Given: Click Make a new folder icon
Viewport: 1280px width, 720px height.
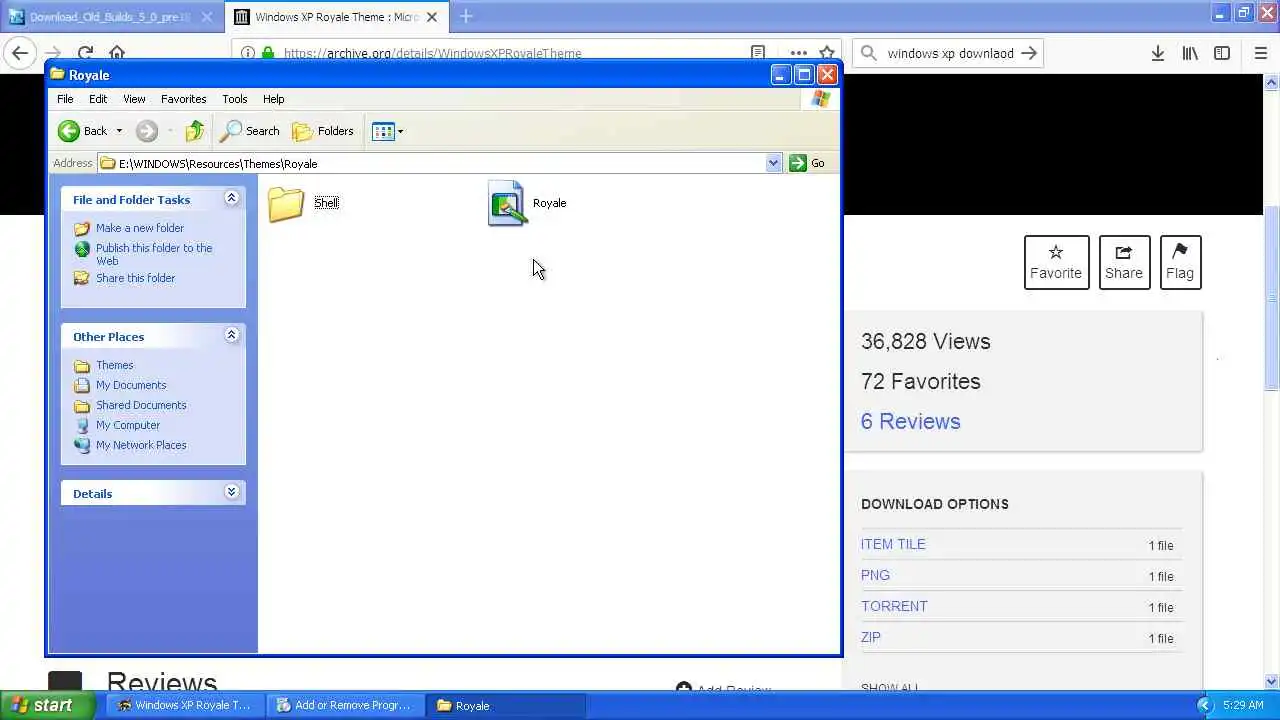Looking at the screenshot, I should click(82, 228).
